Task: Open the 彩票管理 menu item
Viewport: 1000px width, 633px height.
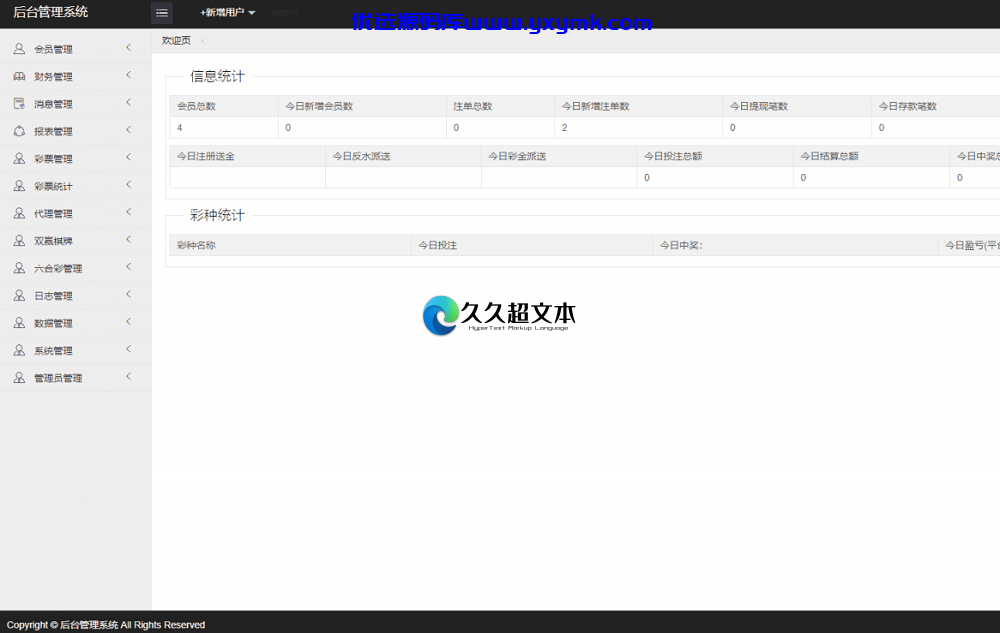Action: coord(75,159)
